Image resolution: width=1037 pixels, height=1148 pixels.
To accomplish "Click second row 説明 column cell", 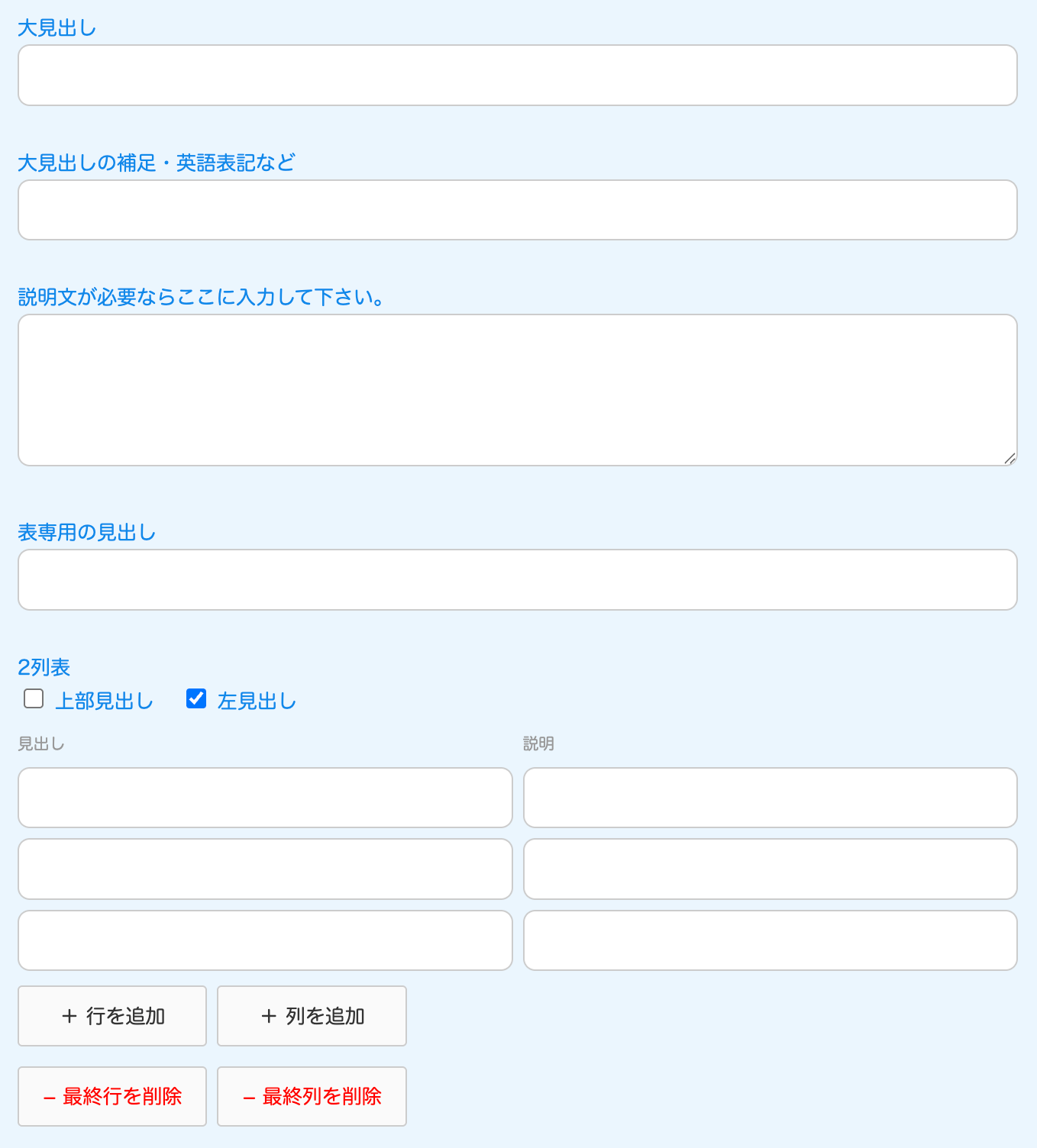I will pyautogui.click(x=770, y=869).
